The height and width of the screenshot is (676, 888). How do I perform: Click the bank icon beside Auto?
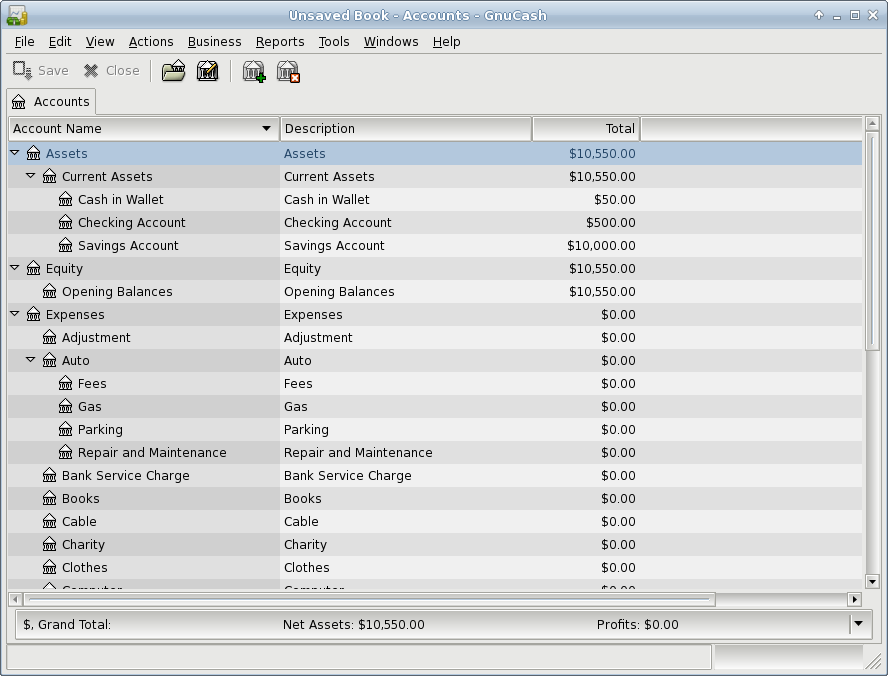pos(49,361)
